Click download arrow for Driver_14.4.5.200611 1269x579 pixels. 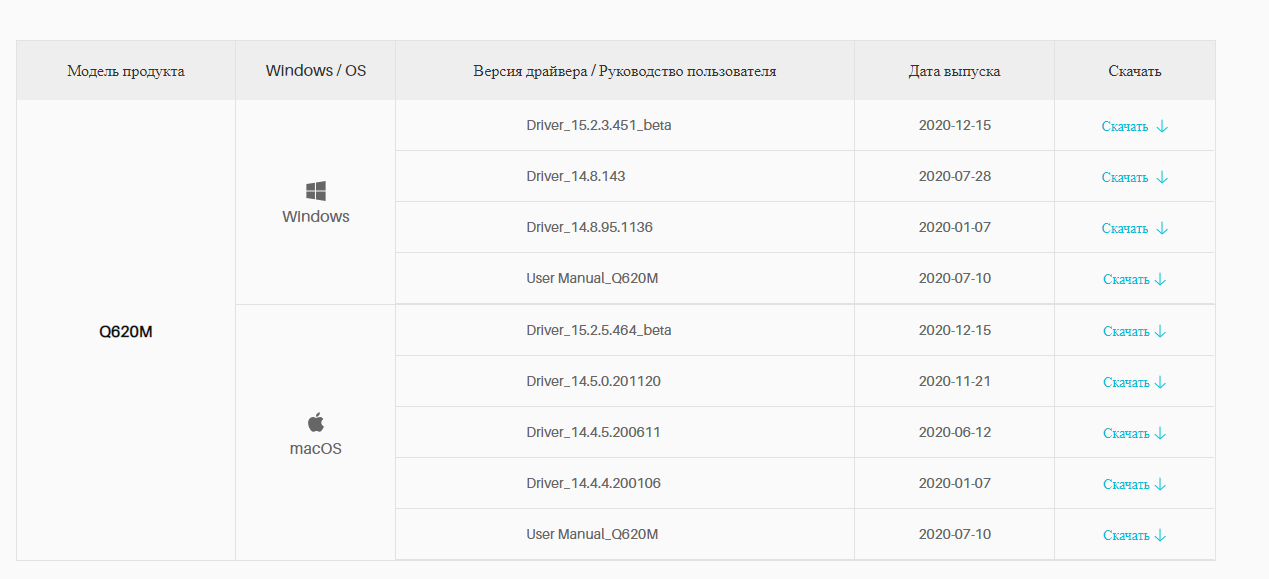tap(1160, 433)
